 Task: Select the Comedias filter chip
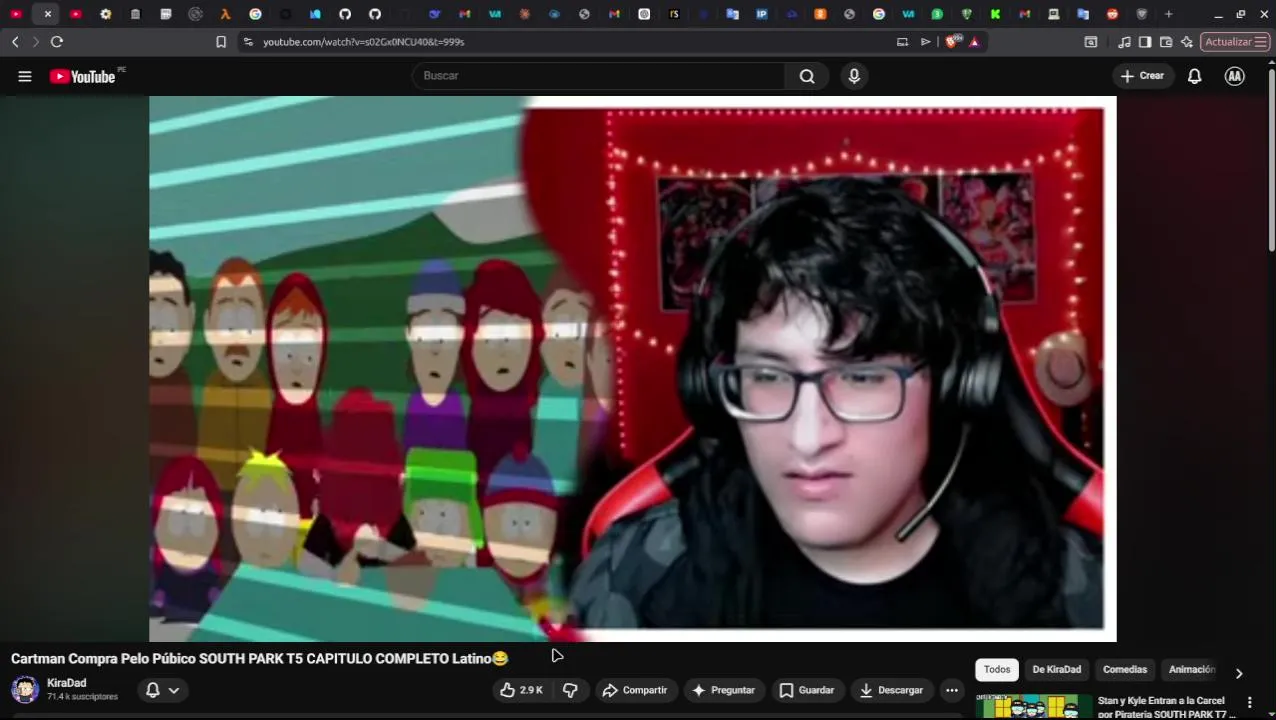[x=1125, y=670]
